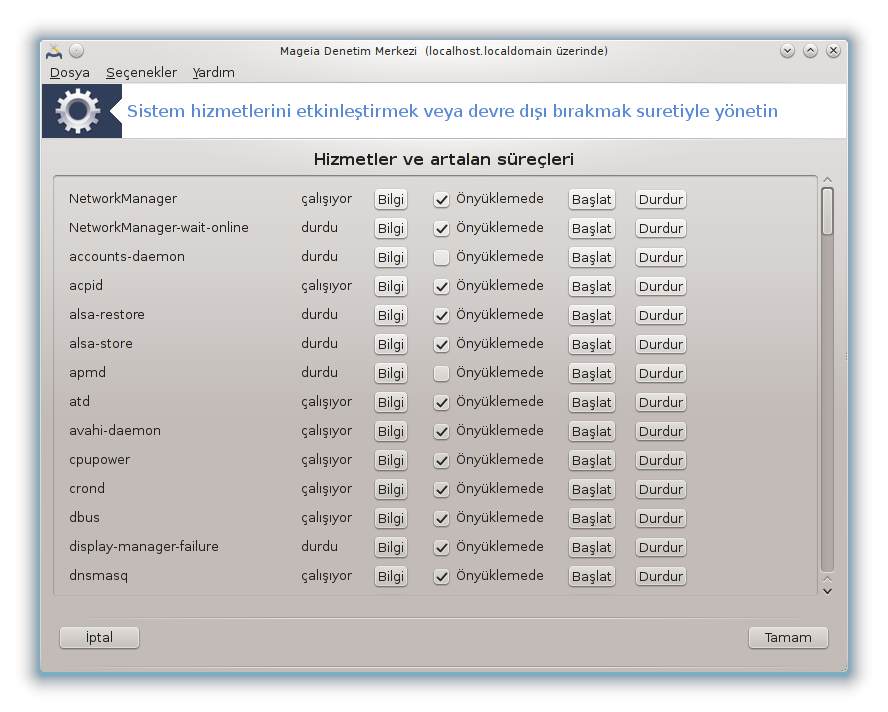Viewport: 888px width, 712px height.
Task: Uncheck Önyüklemede for dnsmasq
Action: [x=441, y=576]
